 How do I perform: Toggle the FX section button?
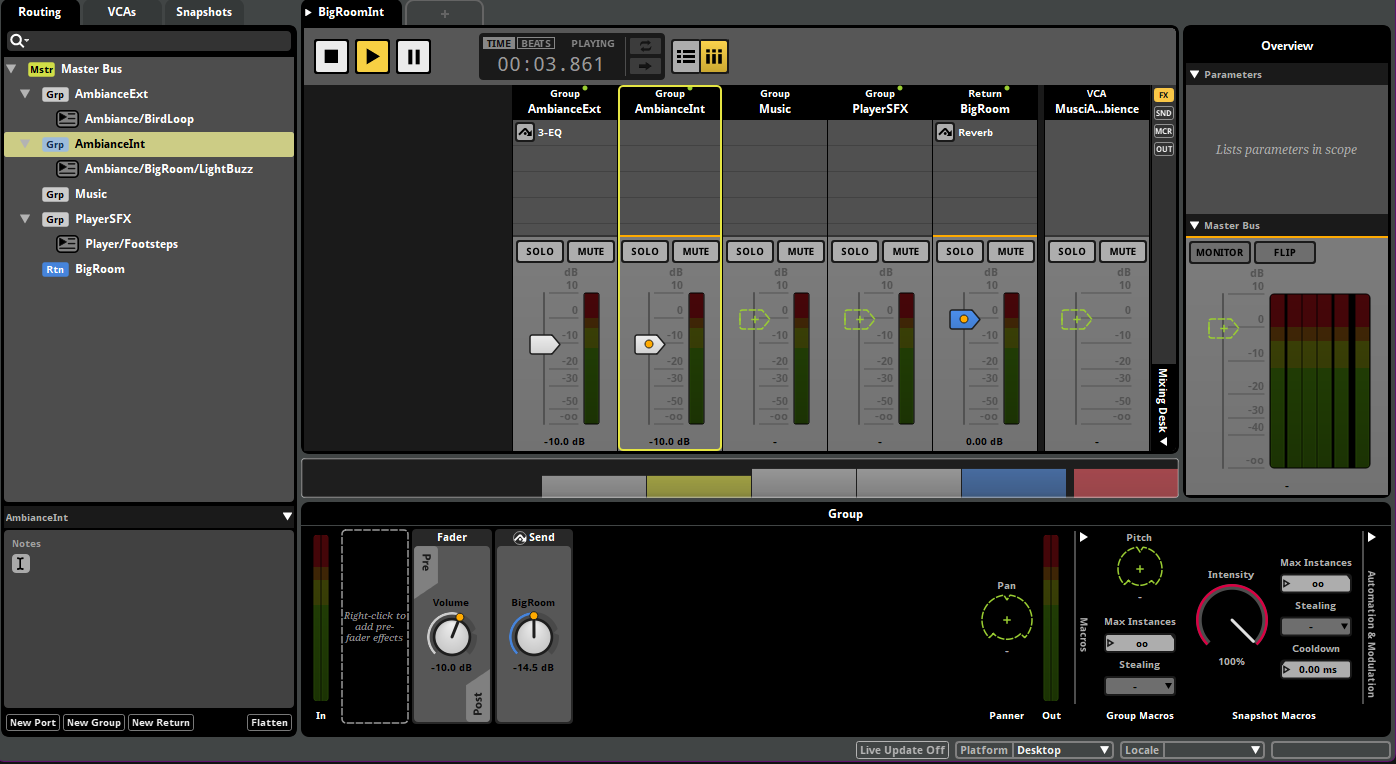click(x=1164, y=95)
